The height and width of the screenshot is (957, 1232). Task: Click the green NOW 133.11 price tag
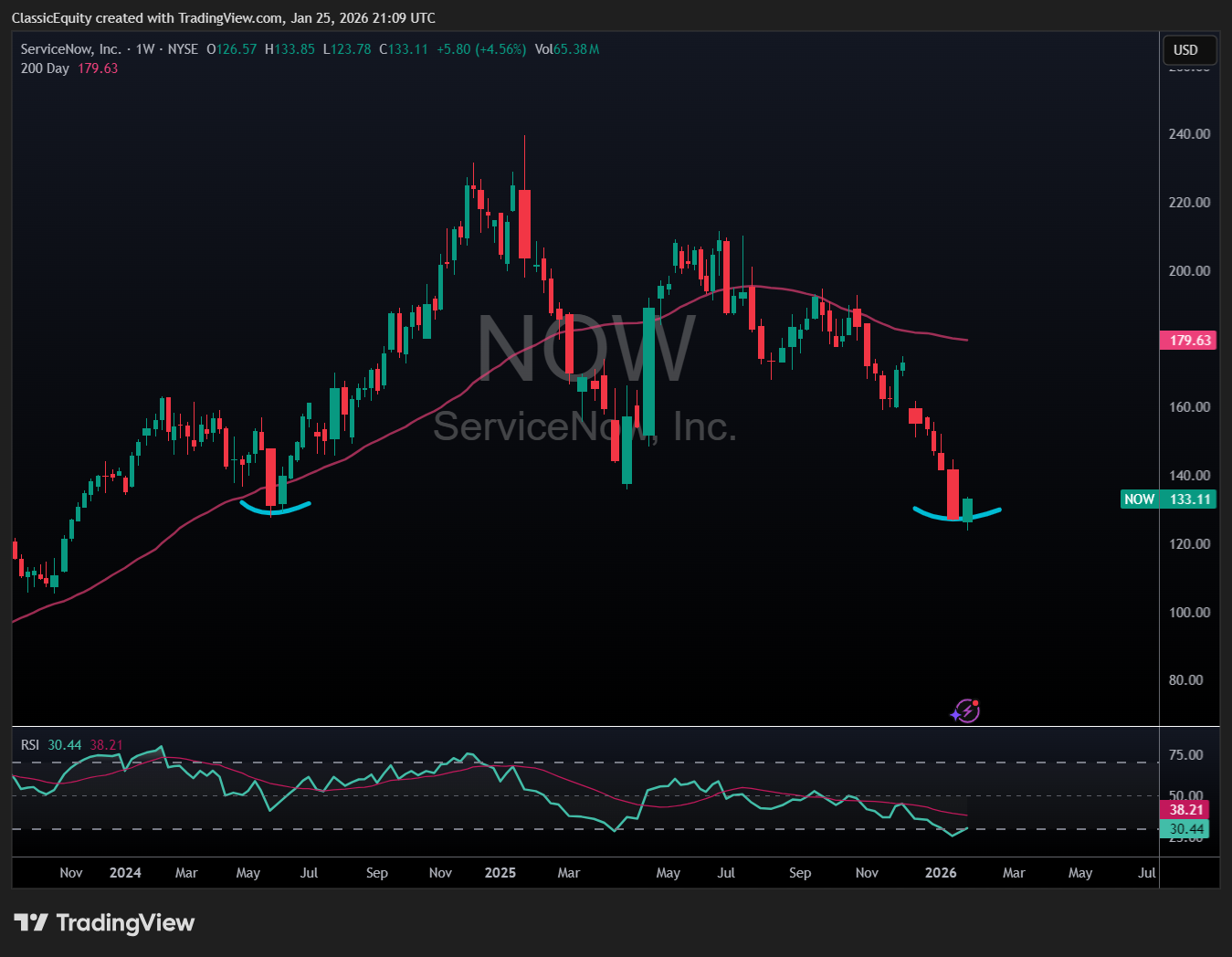click(1168, 500)
